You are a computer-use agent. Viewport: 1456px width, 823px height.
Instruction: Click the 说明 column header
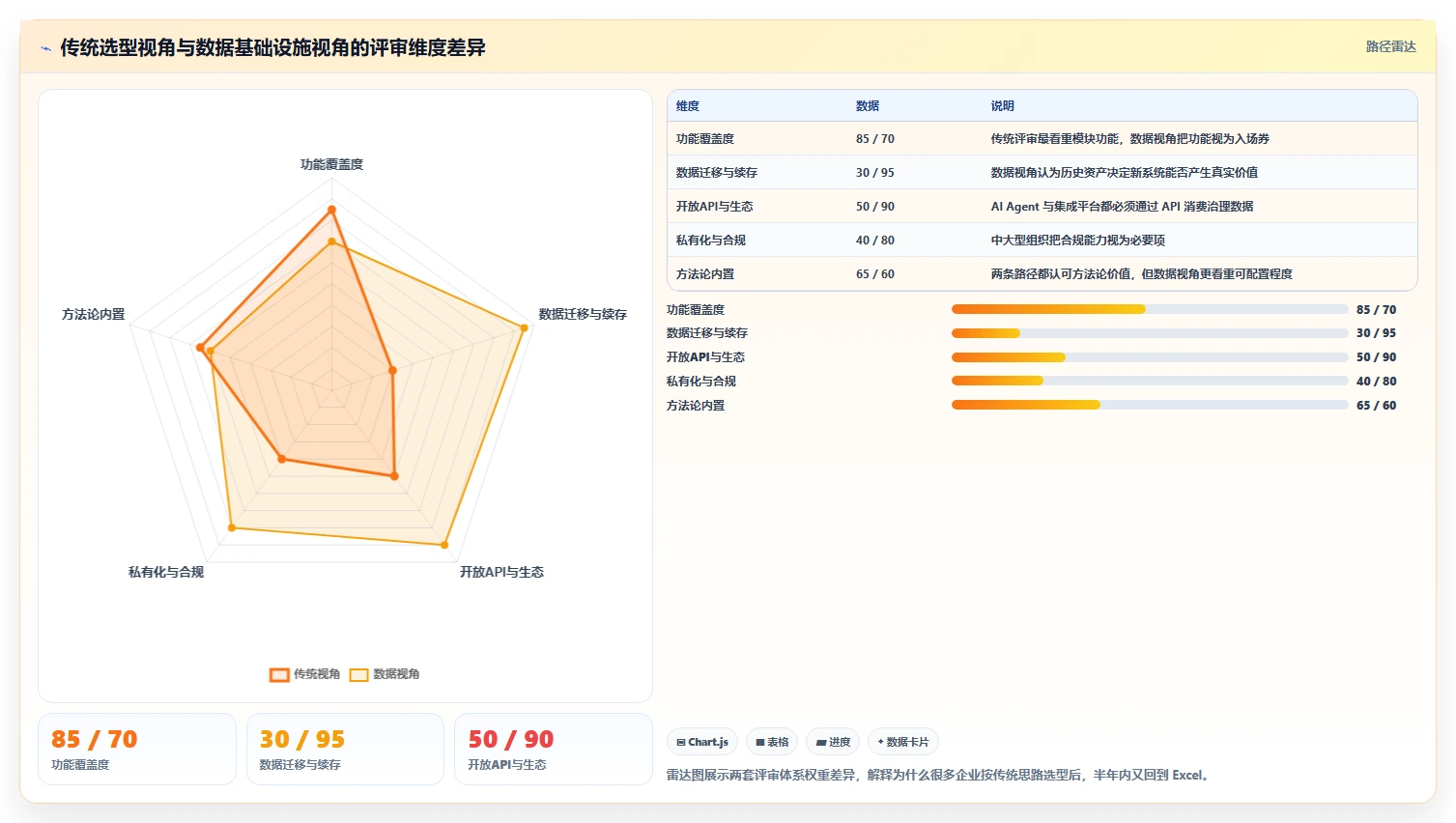point(1003,106)
